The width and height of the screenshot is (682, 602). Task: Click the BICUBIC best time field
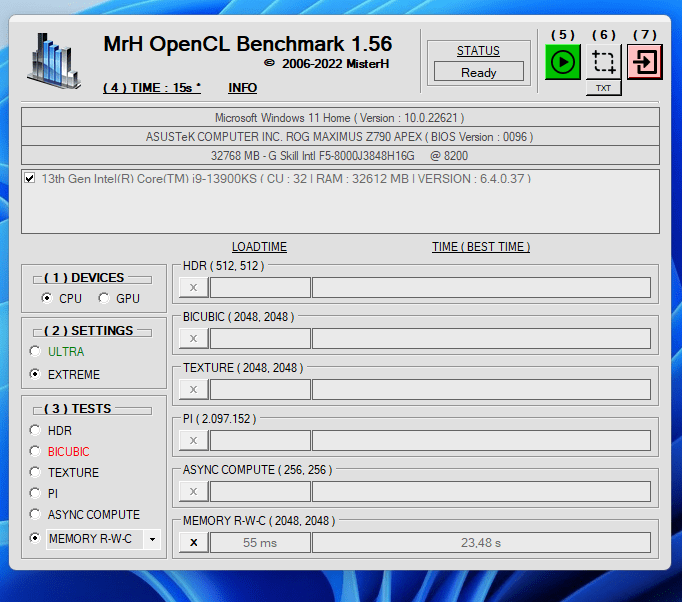(x=481, y=338)
